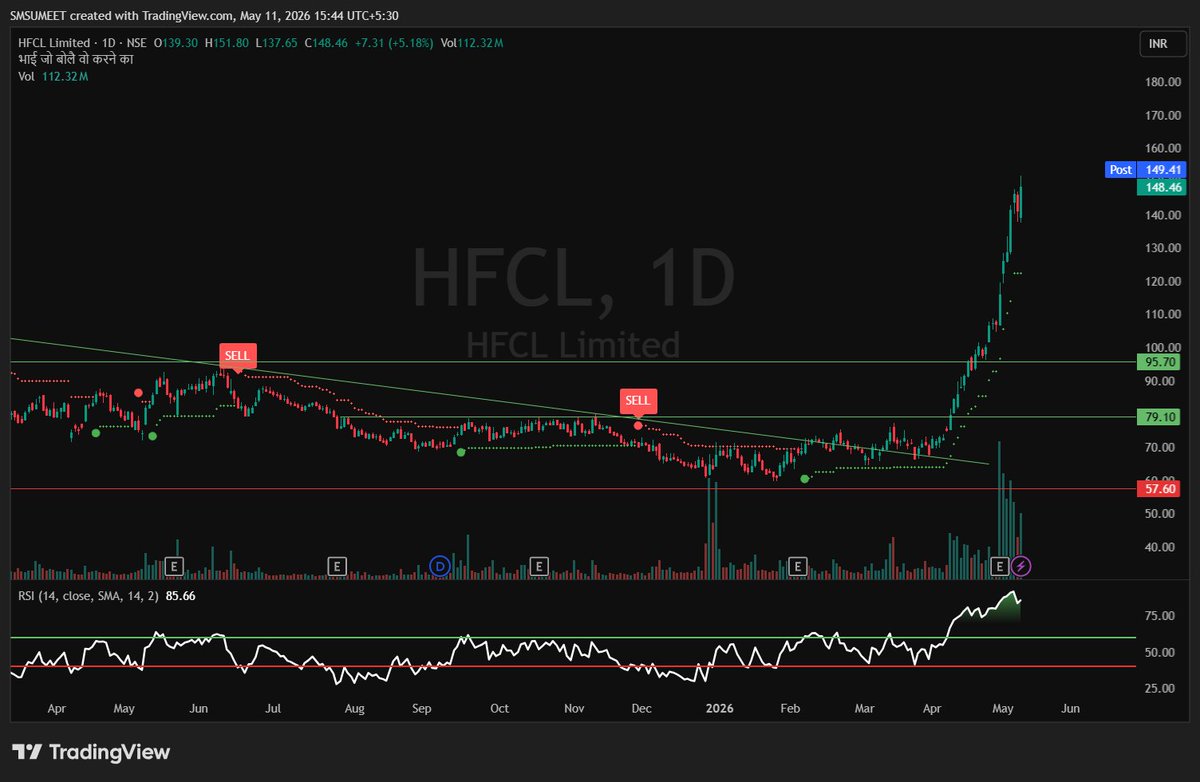1200x782 pixels.
Task: Open the earnings E marker next to the lightning icon
Action: 999,567
